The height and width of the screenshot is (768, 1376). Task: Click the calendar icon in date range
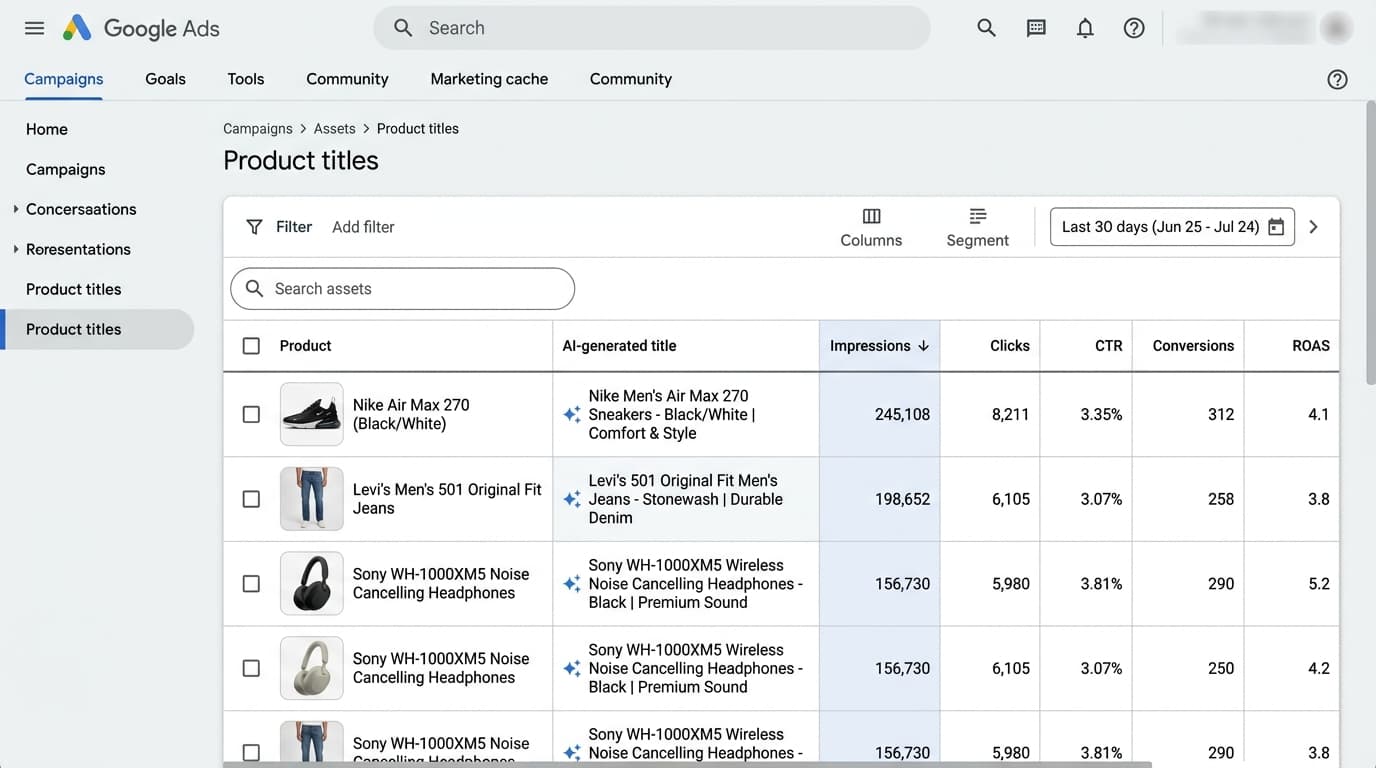1276,227
